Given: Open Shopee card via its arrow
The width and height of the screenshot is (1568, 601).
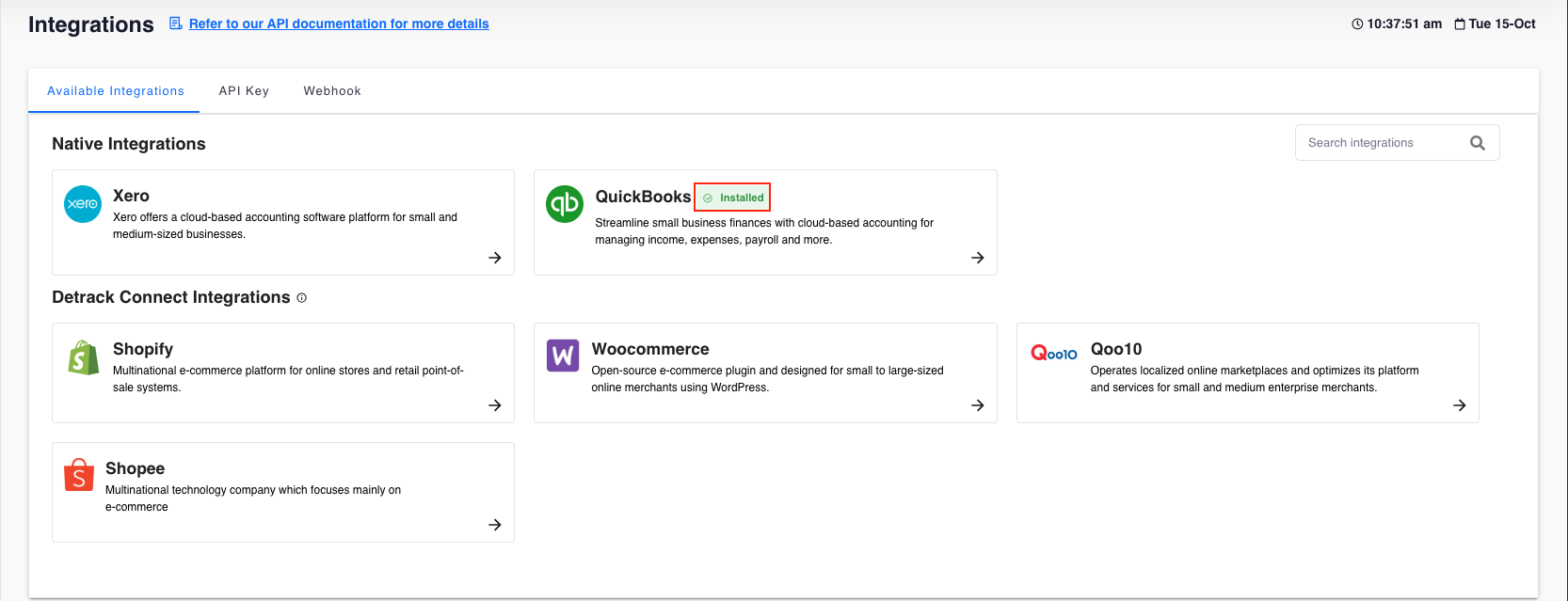Looking at the screenshot, I should (x=495, y=525).
